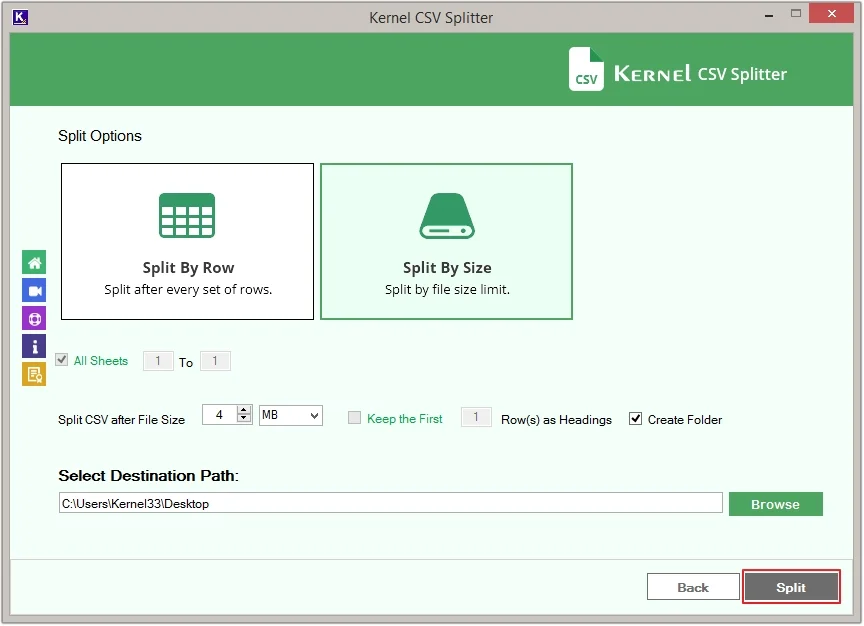864x626 pixels.
Task: Click the yellow license certificate icon
Action: [x=34, y=375]
